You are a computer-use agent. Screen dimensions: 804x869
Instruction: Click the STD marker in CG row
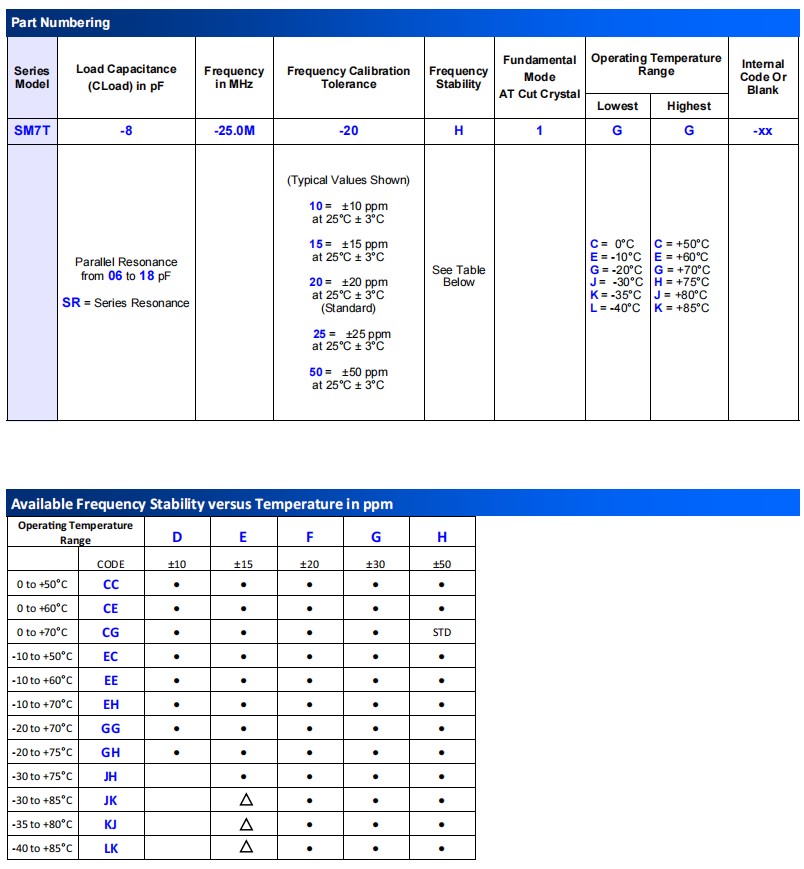point(442,632)
